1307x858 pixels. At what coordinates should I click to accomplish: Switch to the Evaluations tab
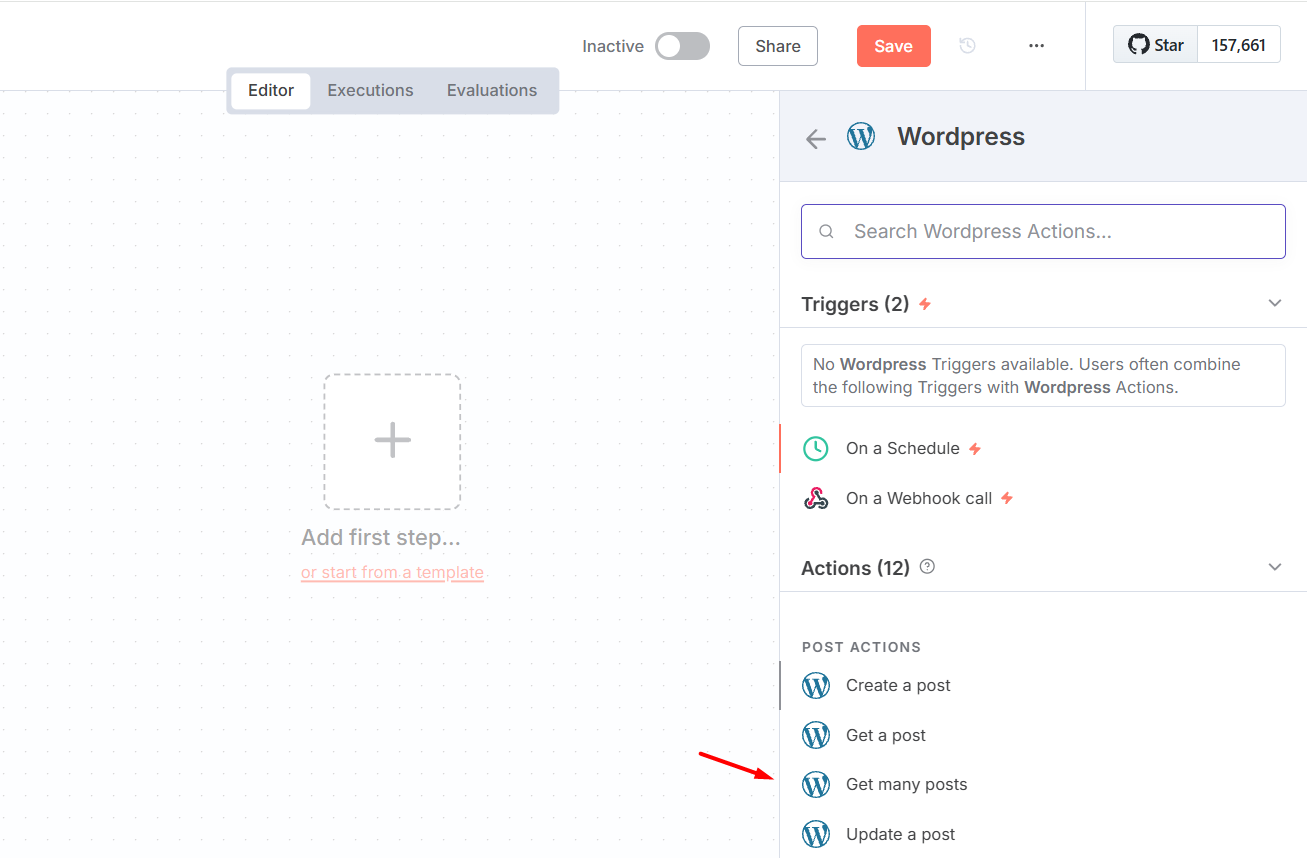coord(492,90)
